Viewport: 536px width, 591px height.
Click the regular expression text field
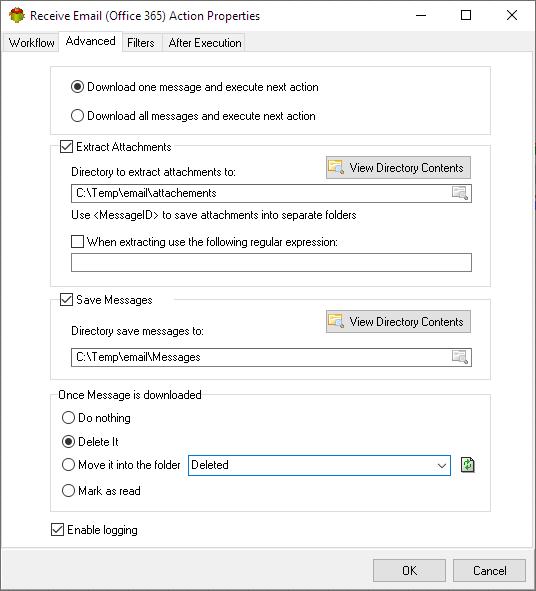271,262
